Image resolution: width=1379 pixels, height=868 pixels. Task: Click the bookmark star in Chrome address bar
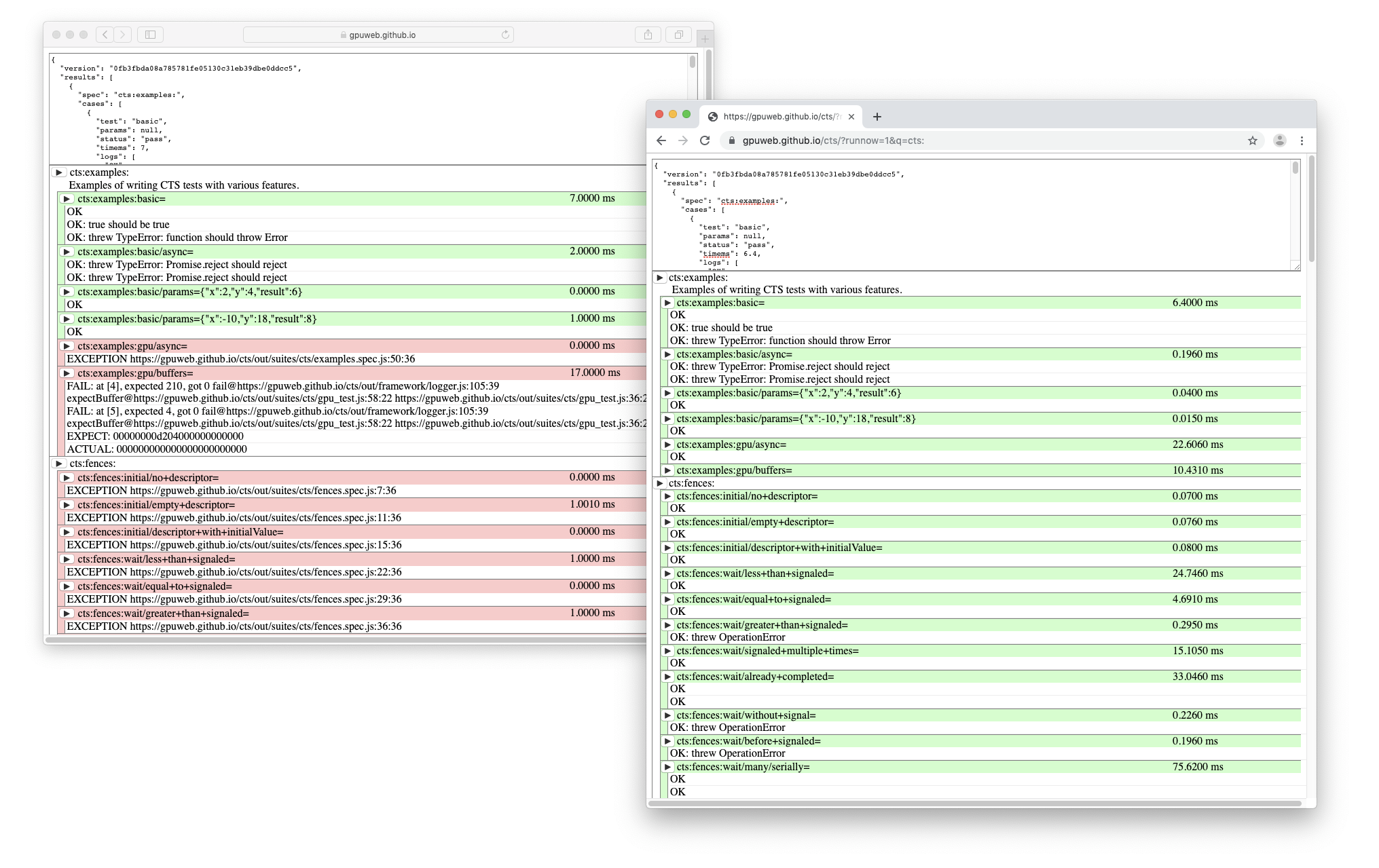click(x=1251, y=140)
